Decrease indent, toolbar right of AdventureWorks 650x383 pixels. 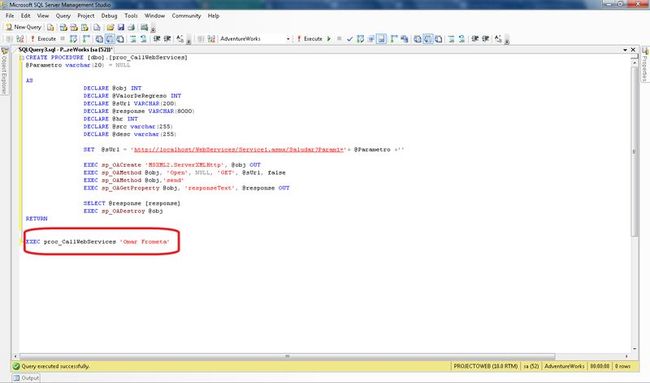[x=475, y=39]
